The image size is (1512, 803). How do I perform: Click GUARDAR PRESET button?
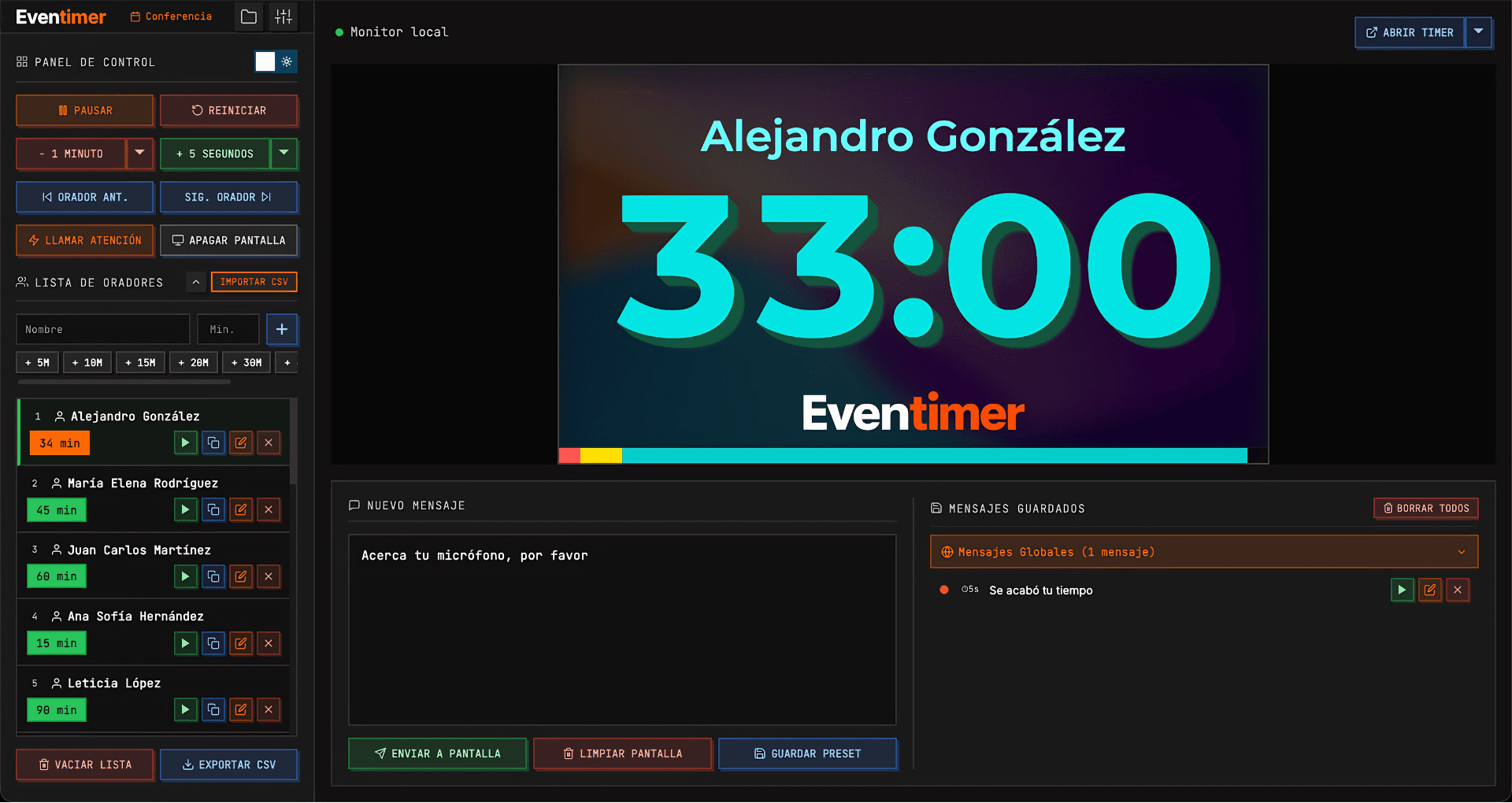point(808,753)
